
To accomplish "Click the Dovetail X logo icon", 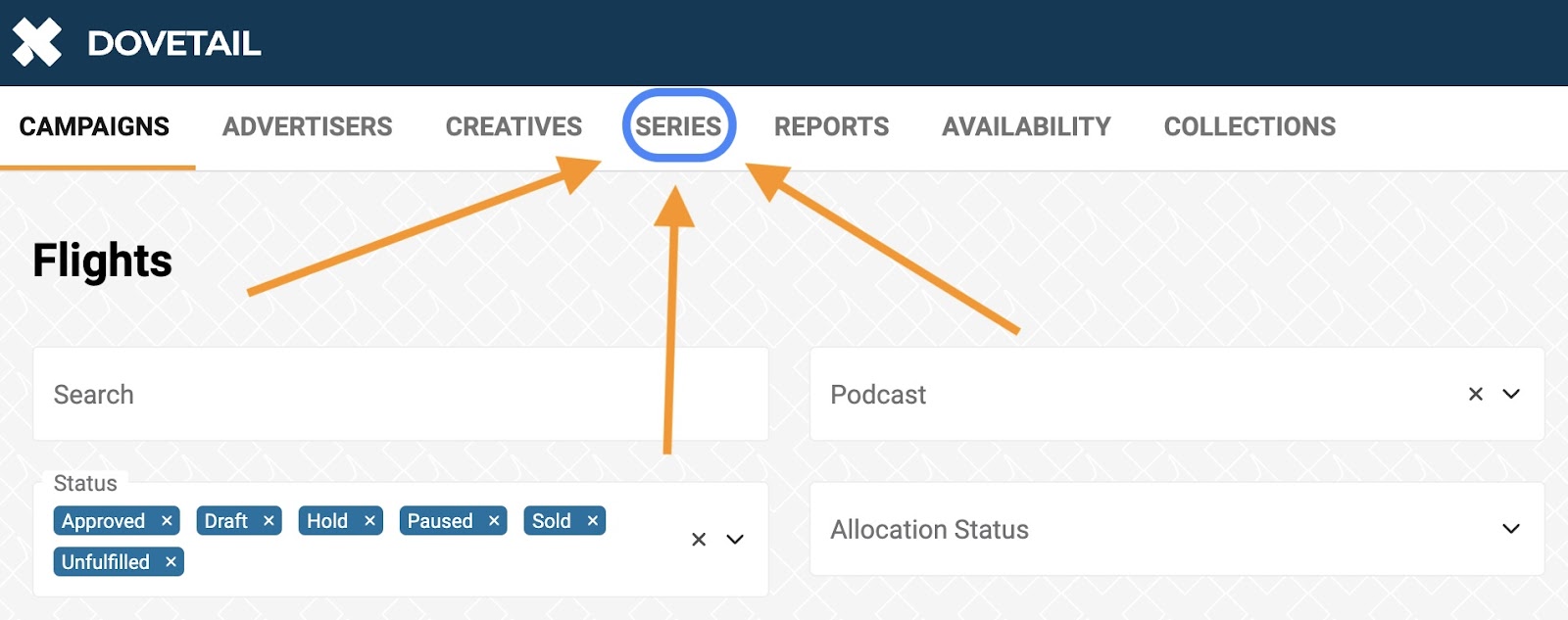I will click(x=37, y=42).
